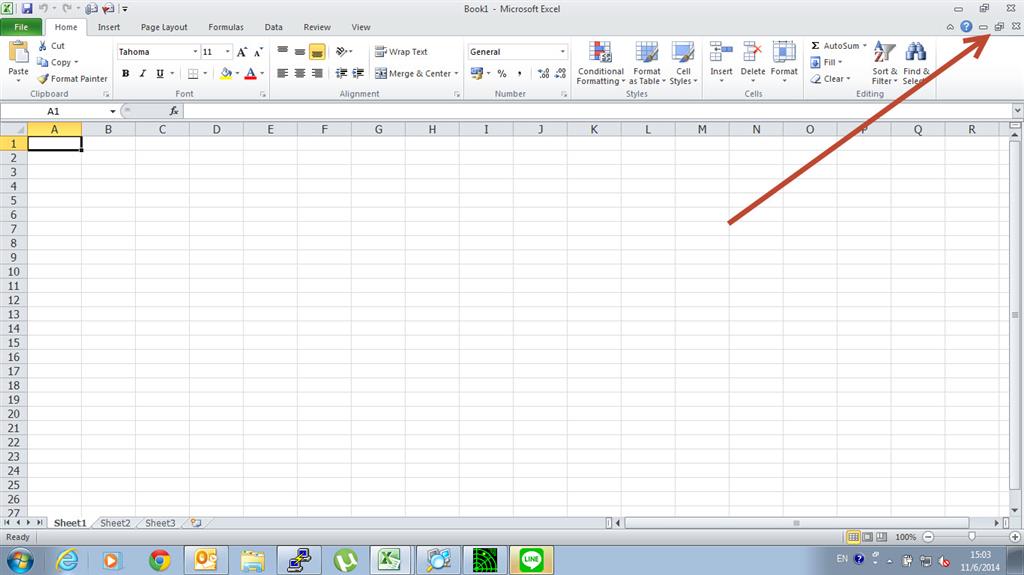
Task: Click Increase Decimal icon
Action: (x=543, y=73)
